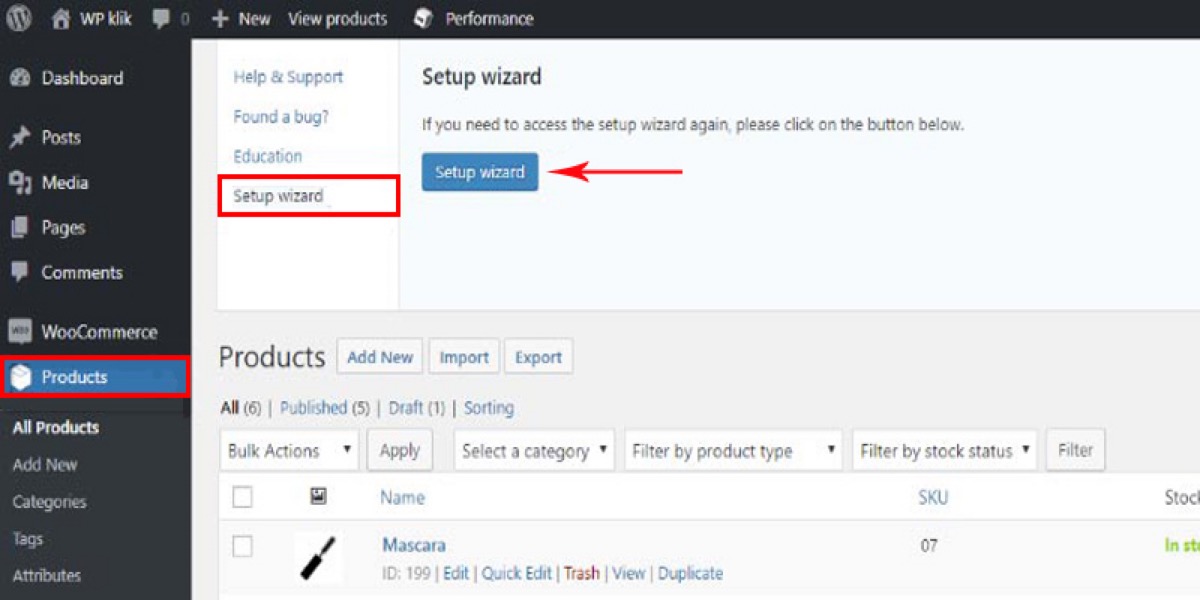Click the Import button

tap(464, 357)
